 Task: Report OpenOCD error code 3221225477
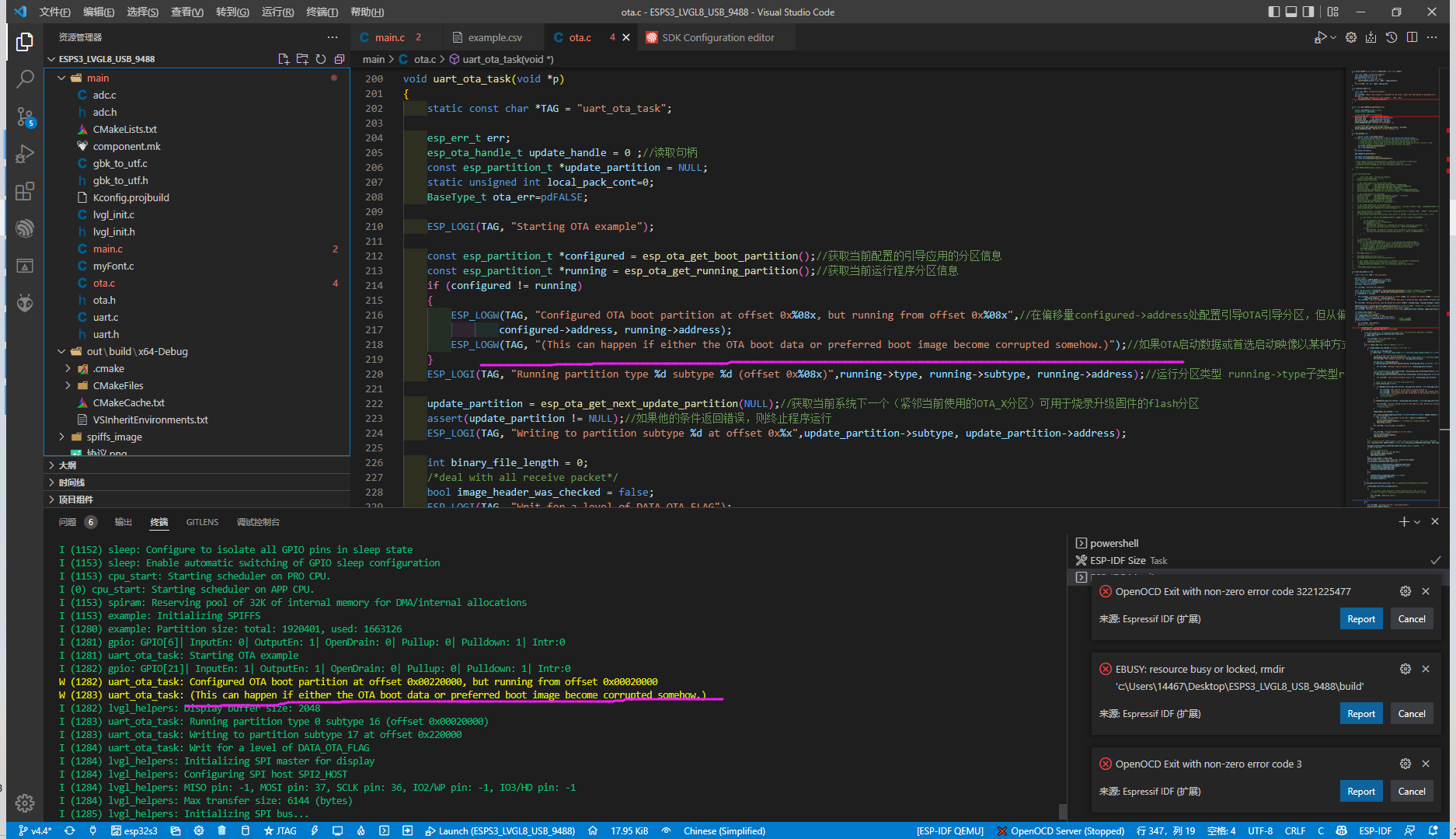(x=1361, y=619)
